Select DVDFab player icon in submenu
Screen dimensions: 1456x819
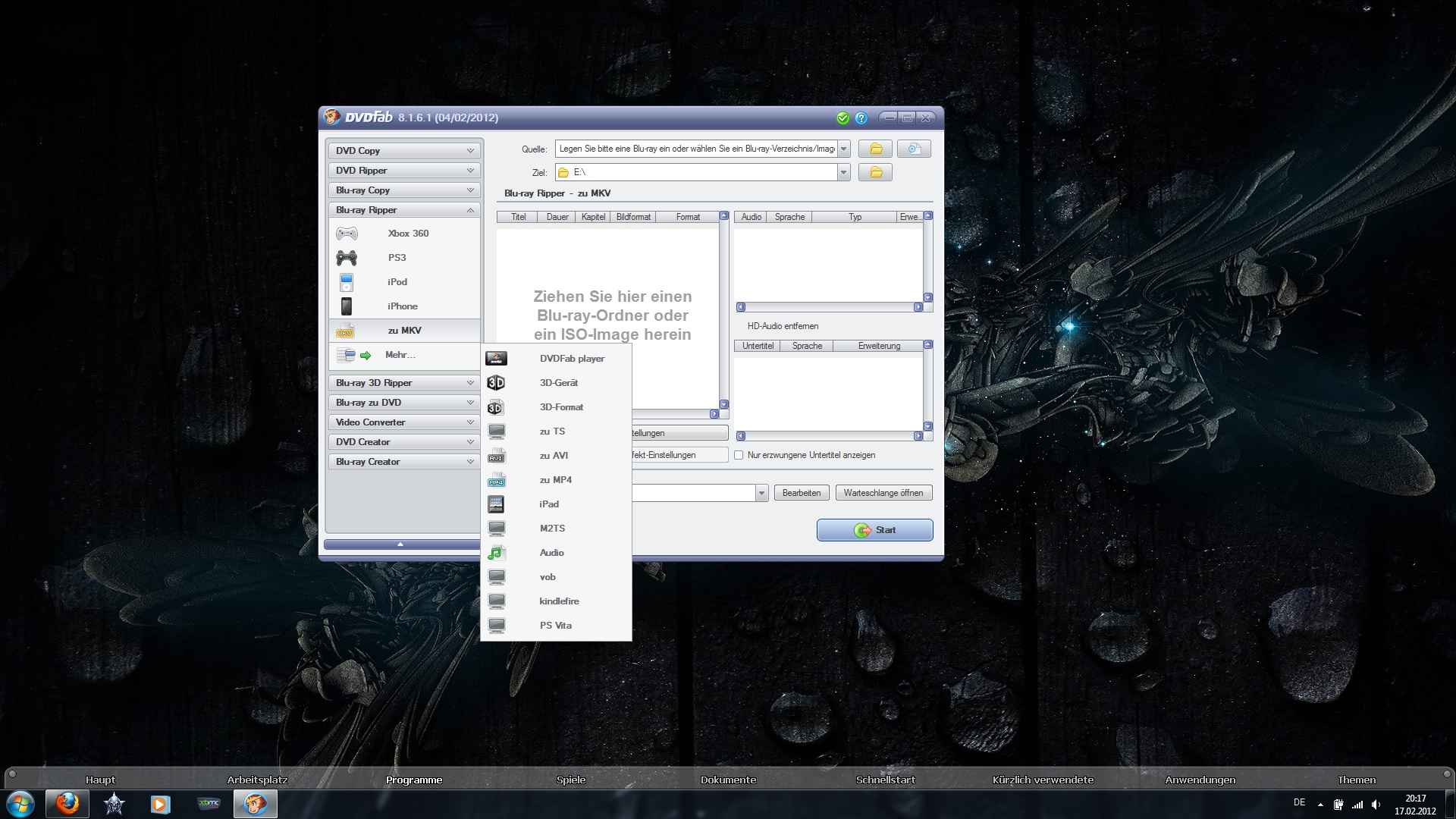496,359
